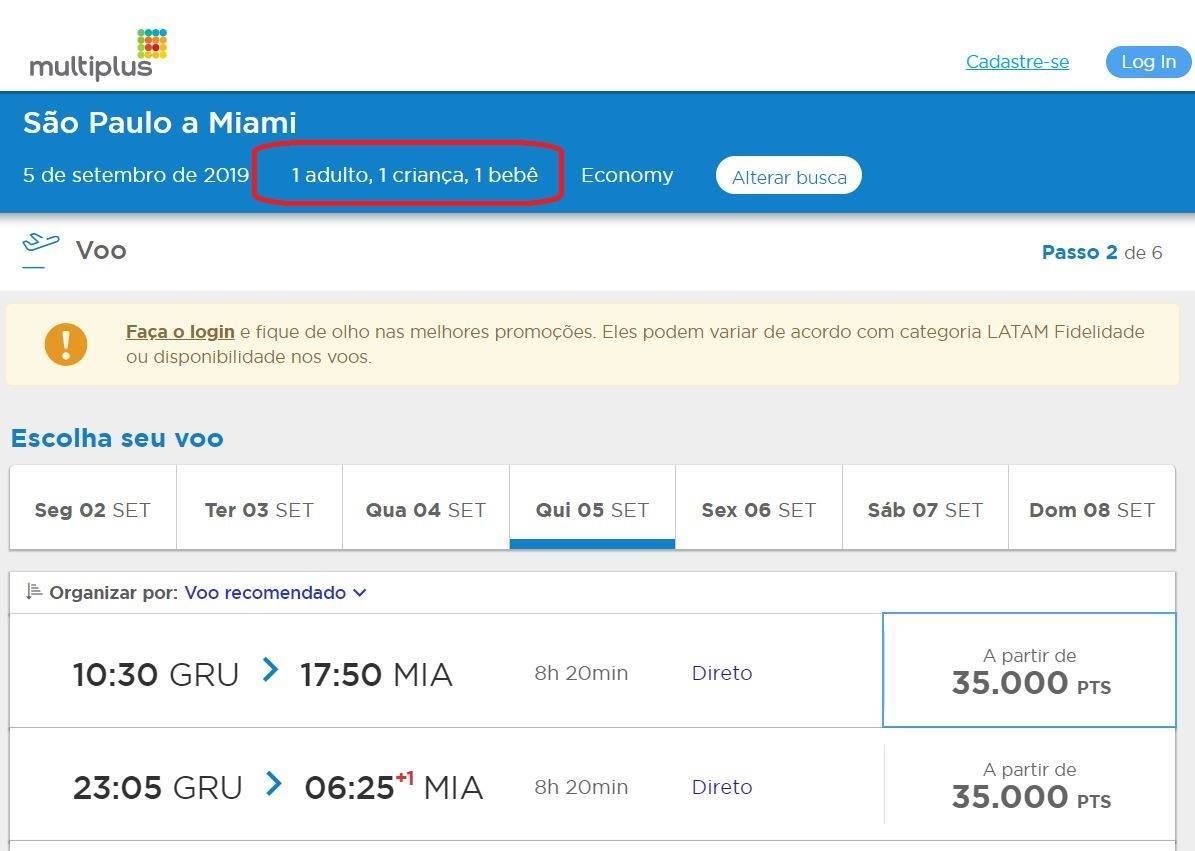Viewport: 1195px width, 851px height.
Task: Click the 23:05 GRU departure time
Action: (x=158, y=788)
